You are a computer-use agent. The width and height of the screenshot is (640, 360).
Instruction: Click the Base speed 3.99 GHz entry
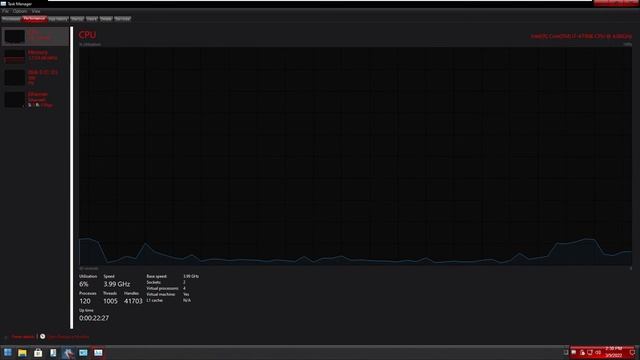(173, 276)
